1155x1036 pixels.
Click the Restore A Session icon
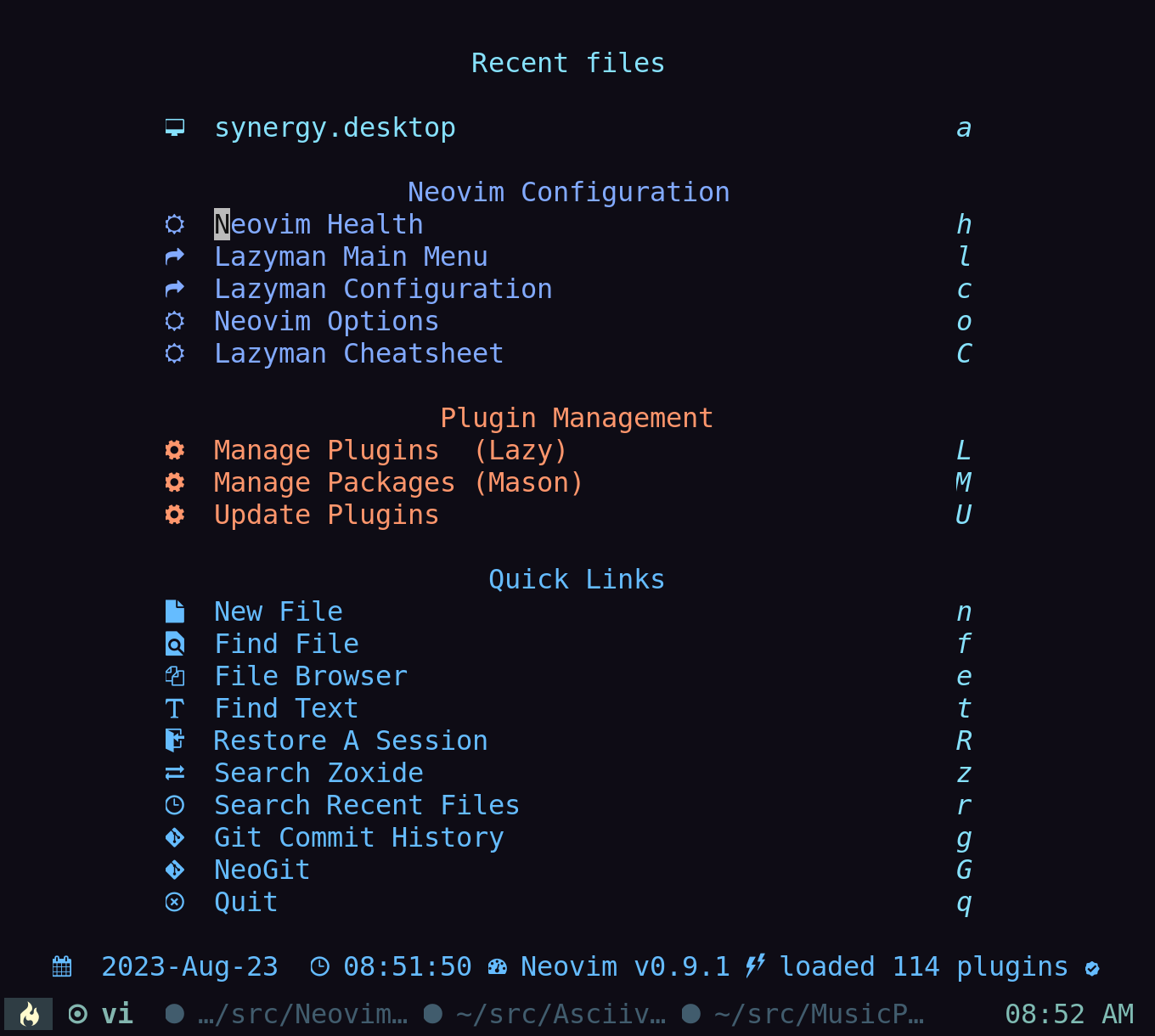(x=175, y=740)
